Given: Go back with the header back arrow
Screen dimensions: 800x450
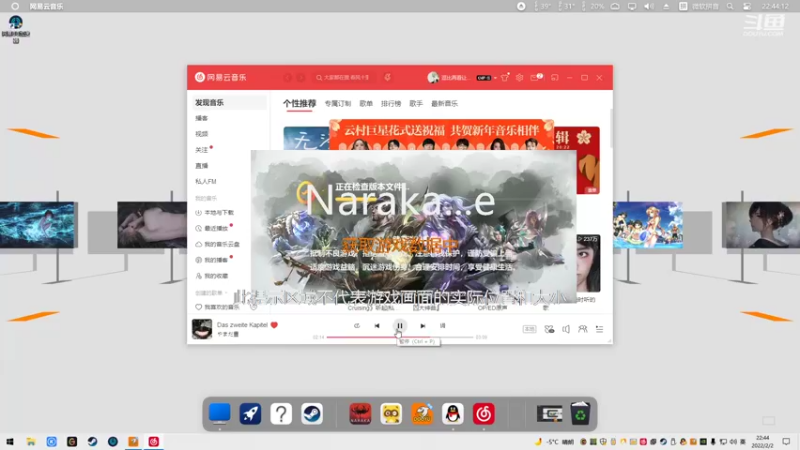Looking at the screenshot, I should [x=287, y=78].
